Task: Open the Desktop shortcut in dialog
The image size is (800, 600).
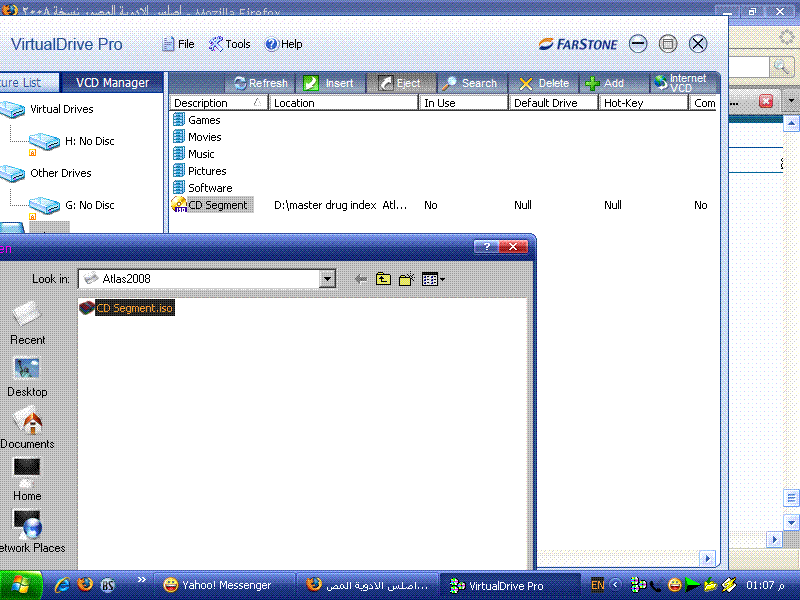Action: tap(27, 378)
